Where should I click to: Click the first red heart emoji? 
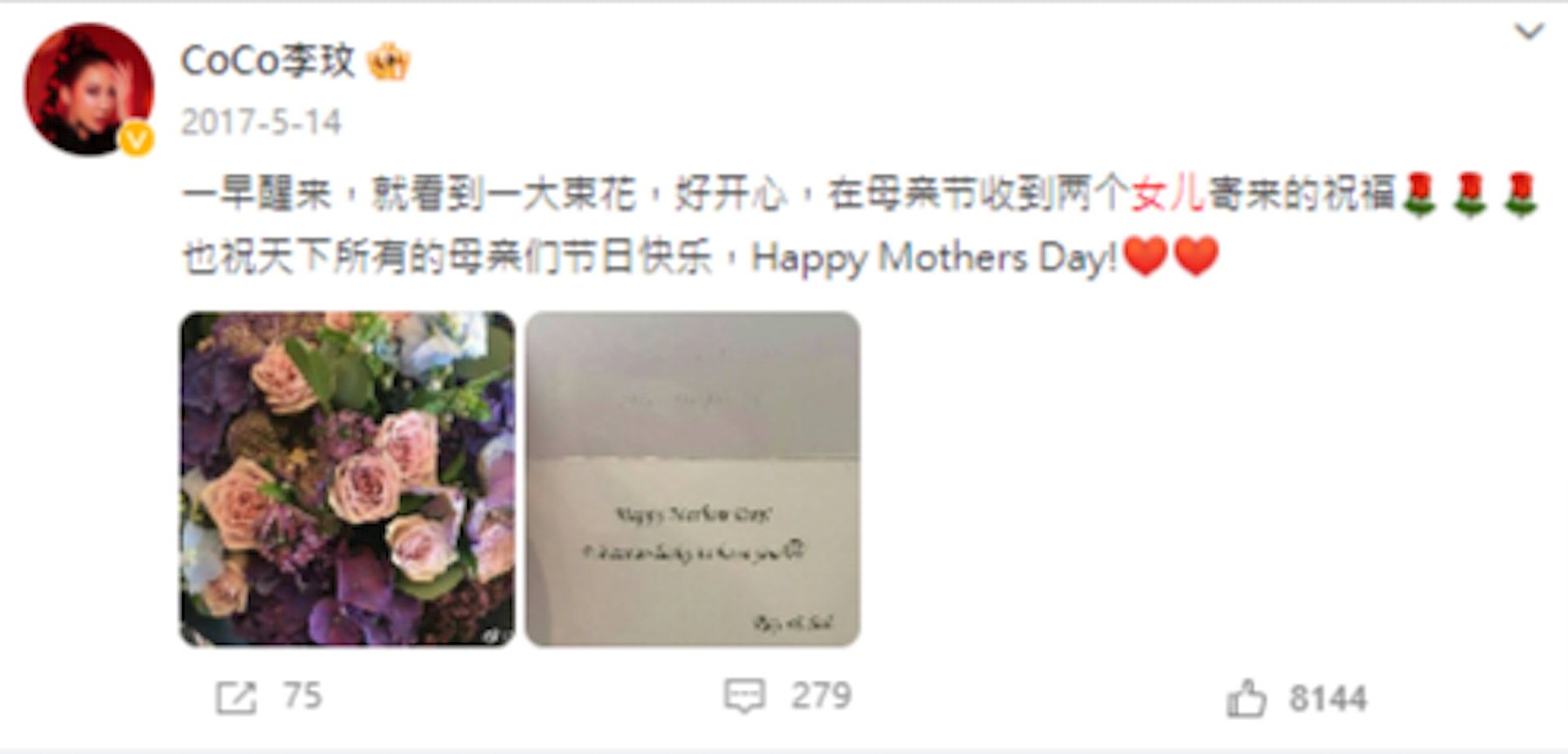[1146, 257]
